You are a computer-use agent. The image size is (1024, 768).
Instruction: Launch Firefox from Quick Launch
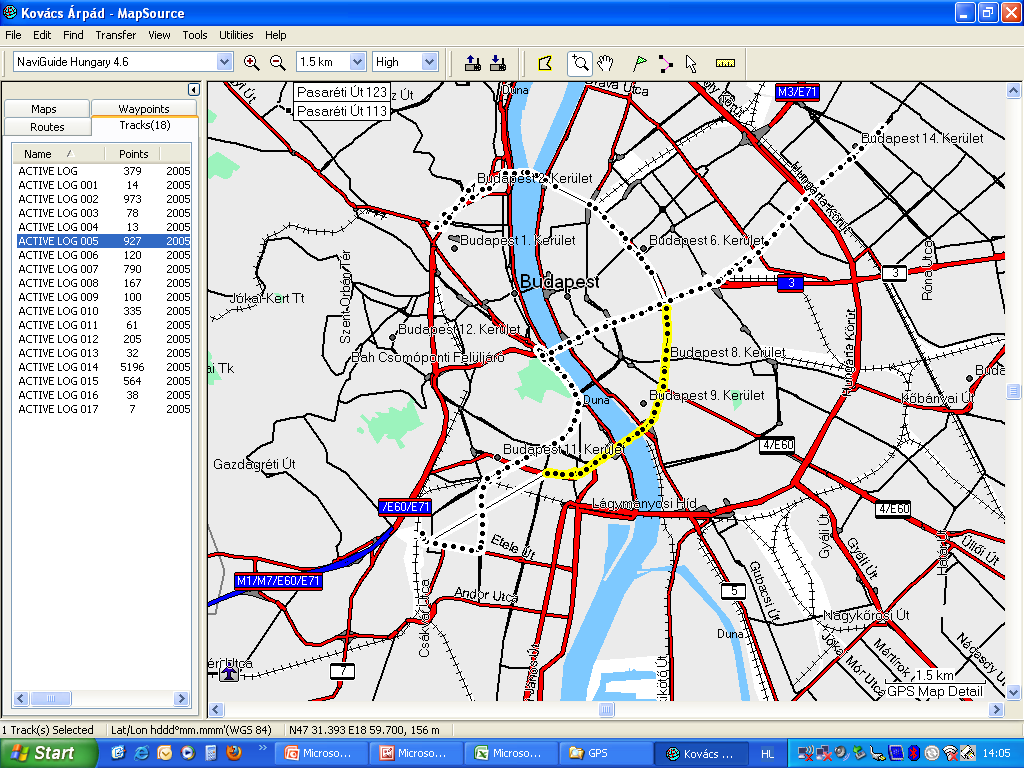234,753
